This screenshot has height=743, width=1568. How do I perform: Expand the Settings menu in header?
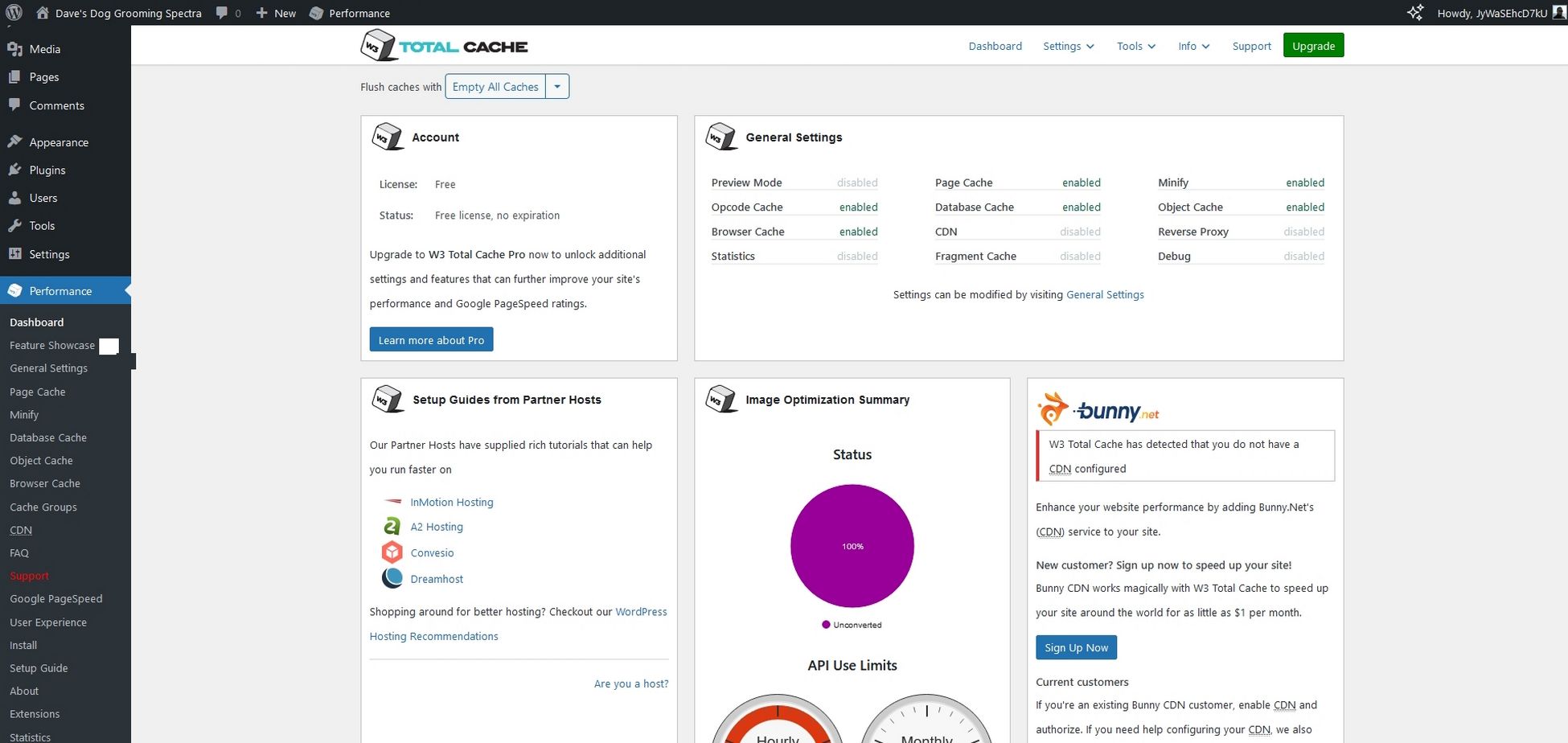point(1068,46)
